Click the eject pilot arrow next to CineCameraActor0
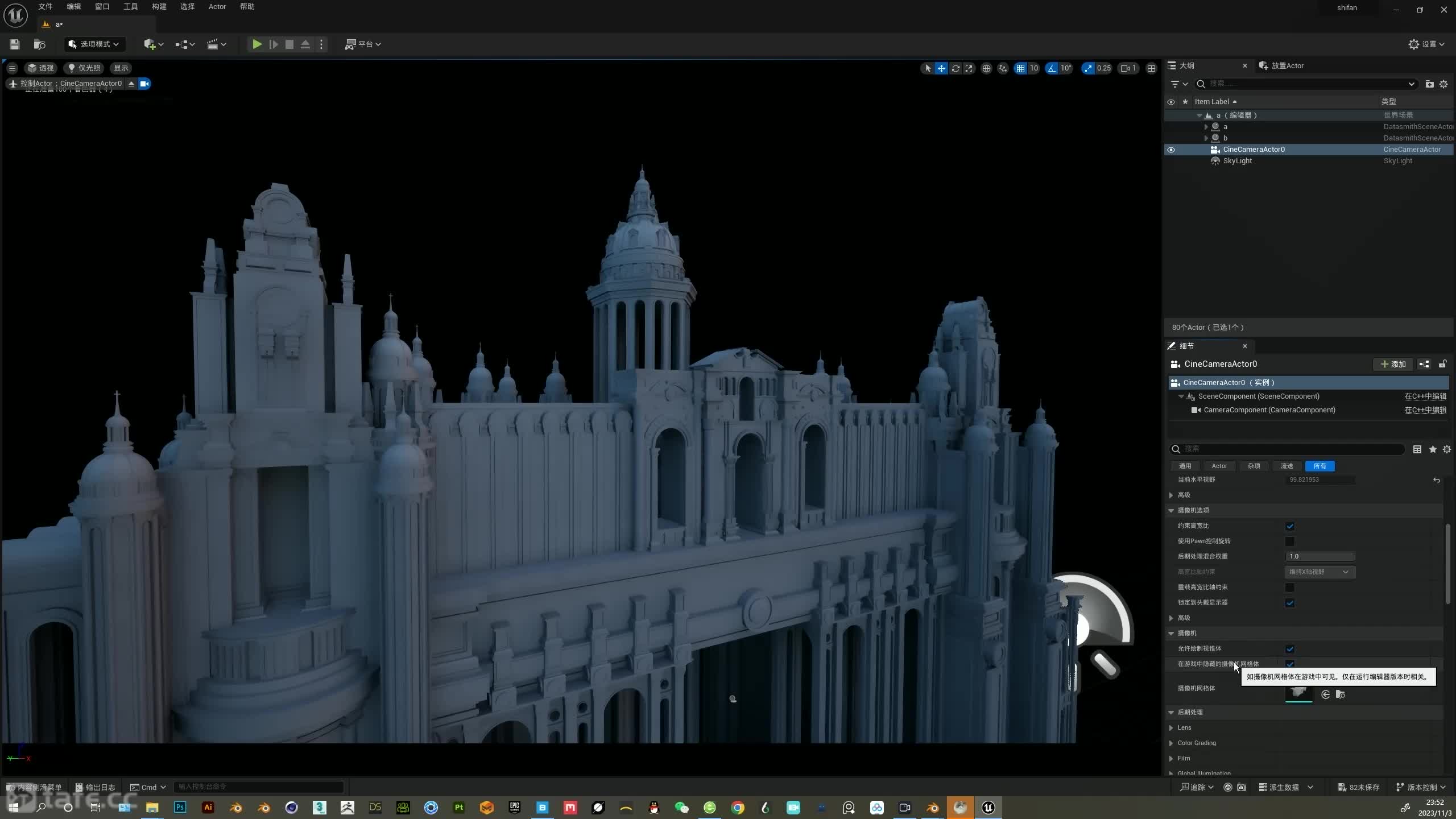The width and height of the screenshot is (1456, 819). (131, 84)
